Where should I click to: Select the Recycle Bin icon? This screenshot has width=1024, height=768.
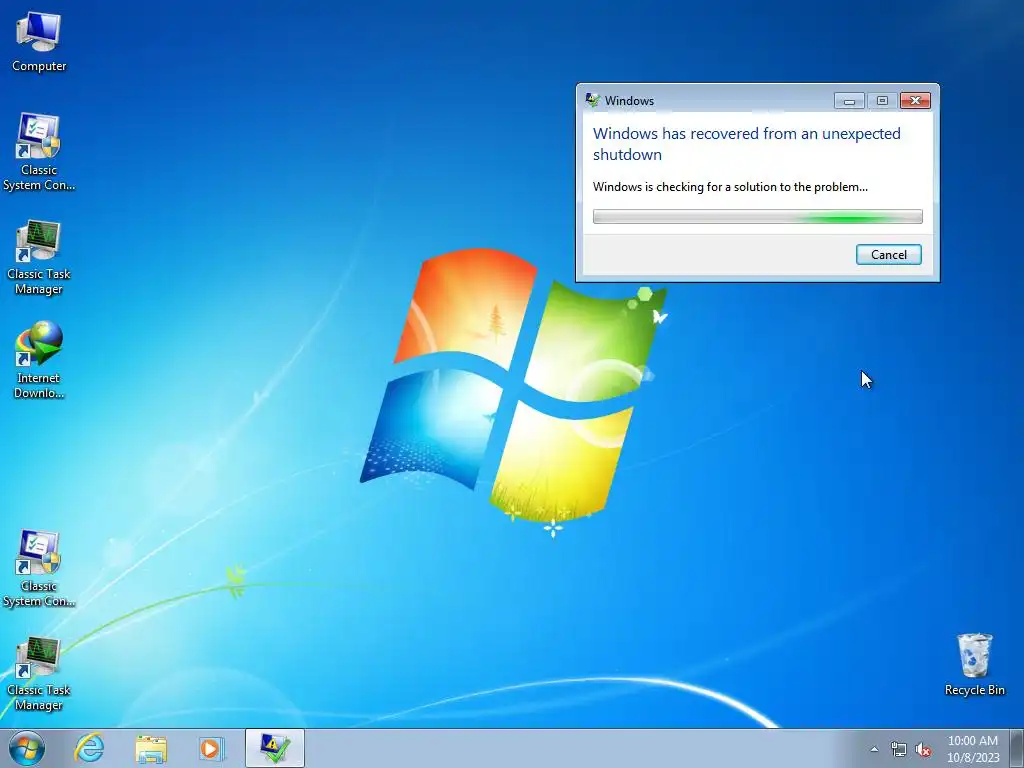tap(974, 664)
